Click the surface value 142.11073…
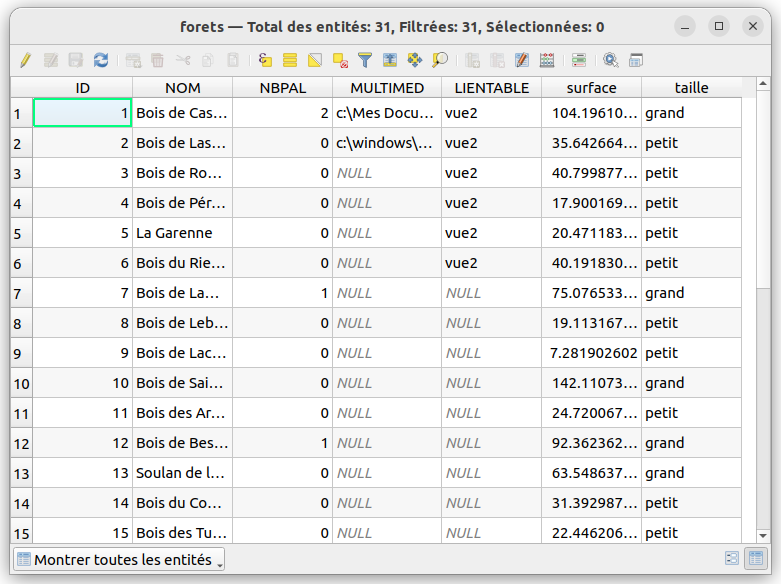781x584 pixels. (592, 383)
